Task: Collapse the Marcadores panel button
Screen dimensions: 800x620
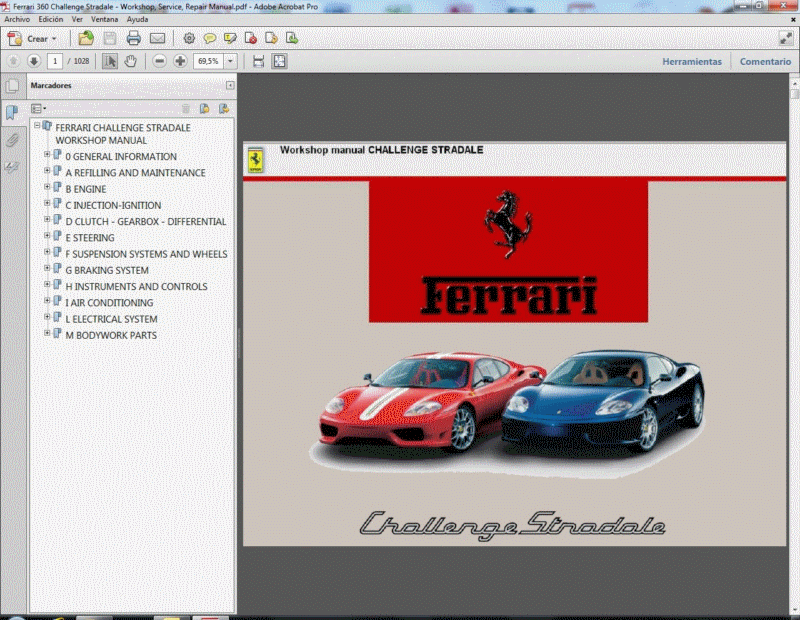Action: (x=230, y=85)
